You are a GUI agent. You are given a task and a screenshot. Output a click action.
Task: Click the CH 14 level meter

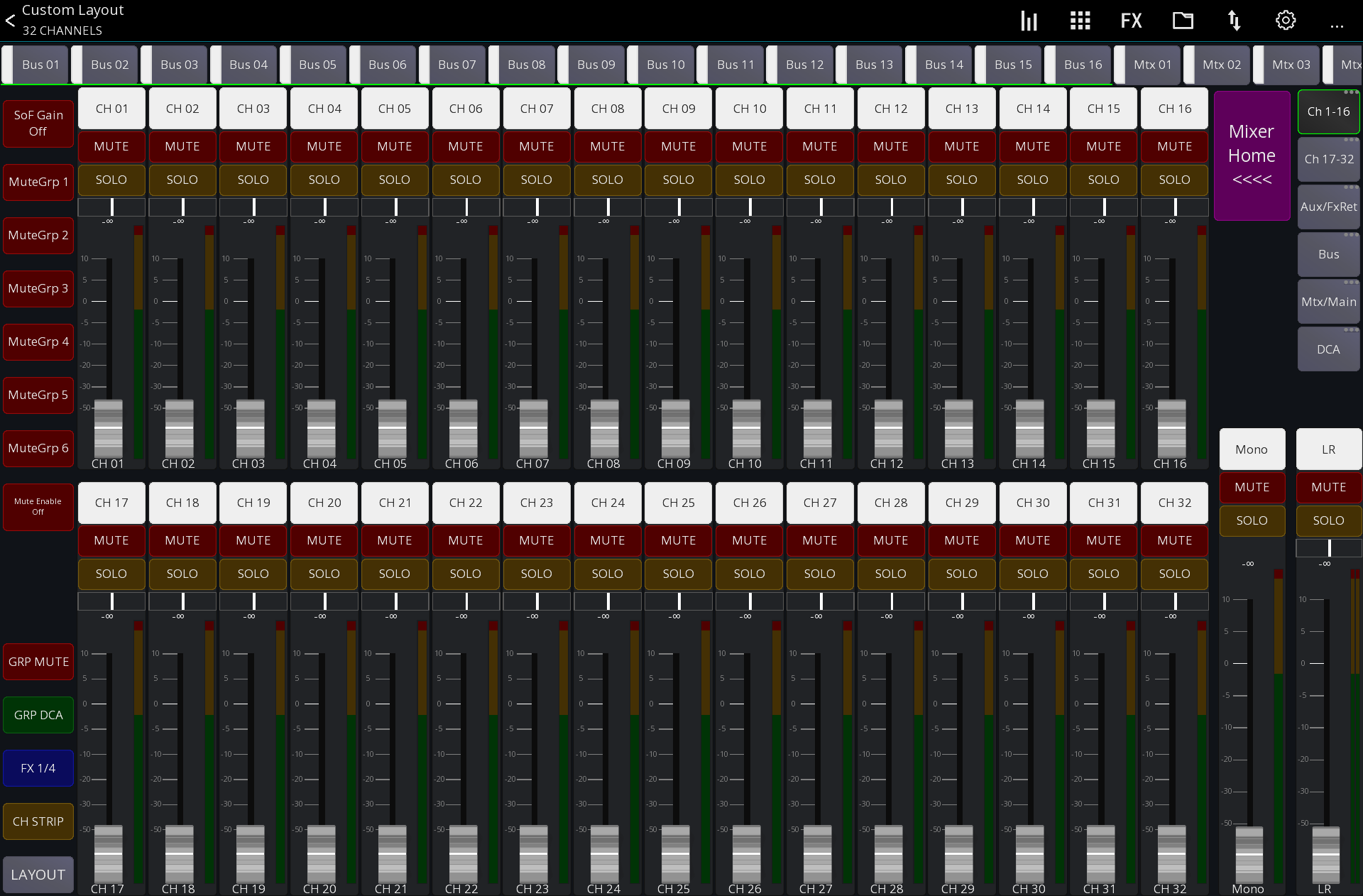tap(1060, 342)
